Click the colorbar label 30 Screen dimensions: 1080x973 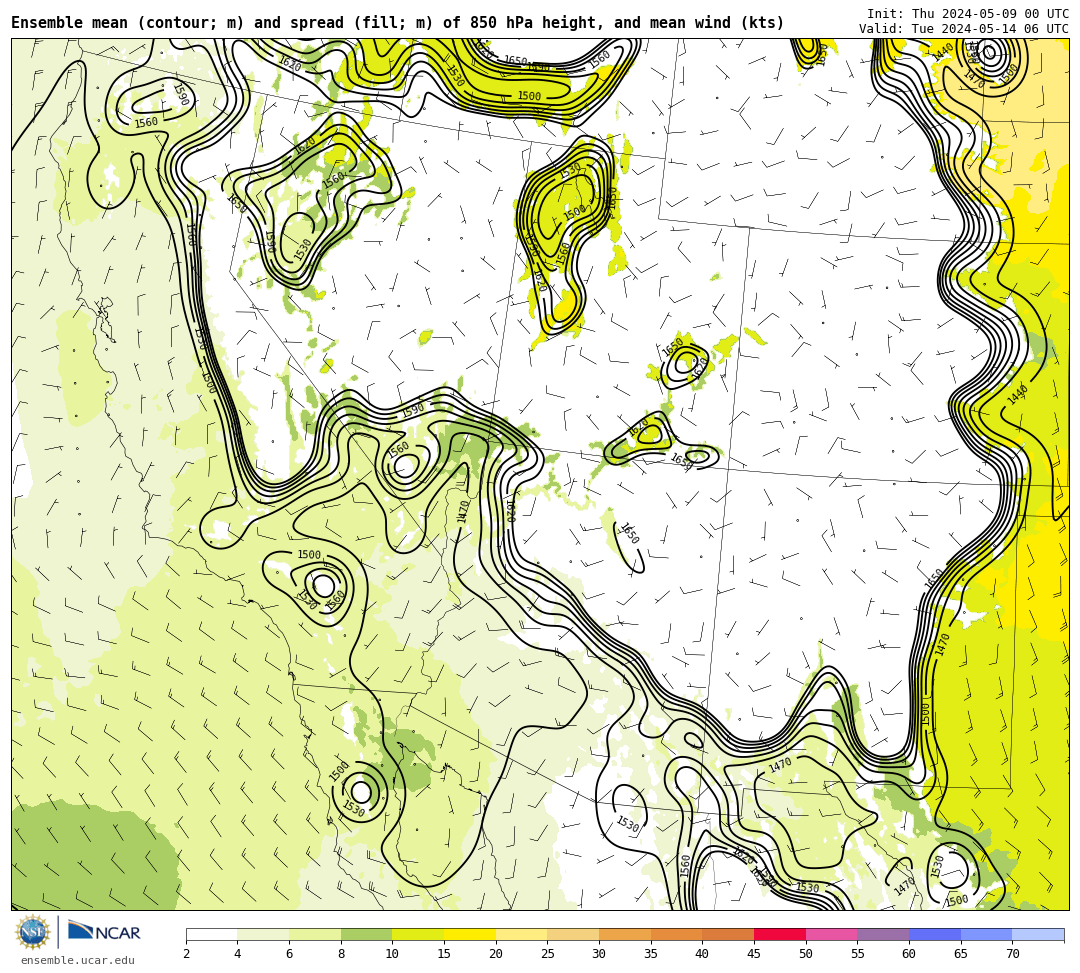(x=599, y=954)
